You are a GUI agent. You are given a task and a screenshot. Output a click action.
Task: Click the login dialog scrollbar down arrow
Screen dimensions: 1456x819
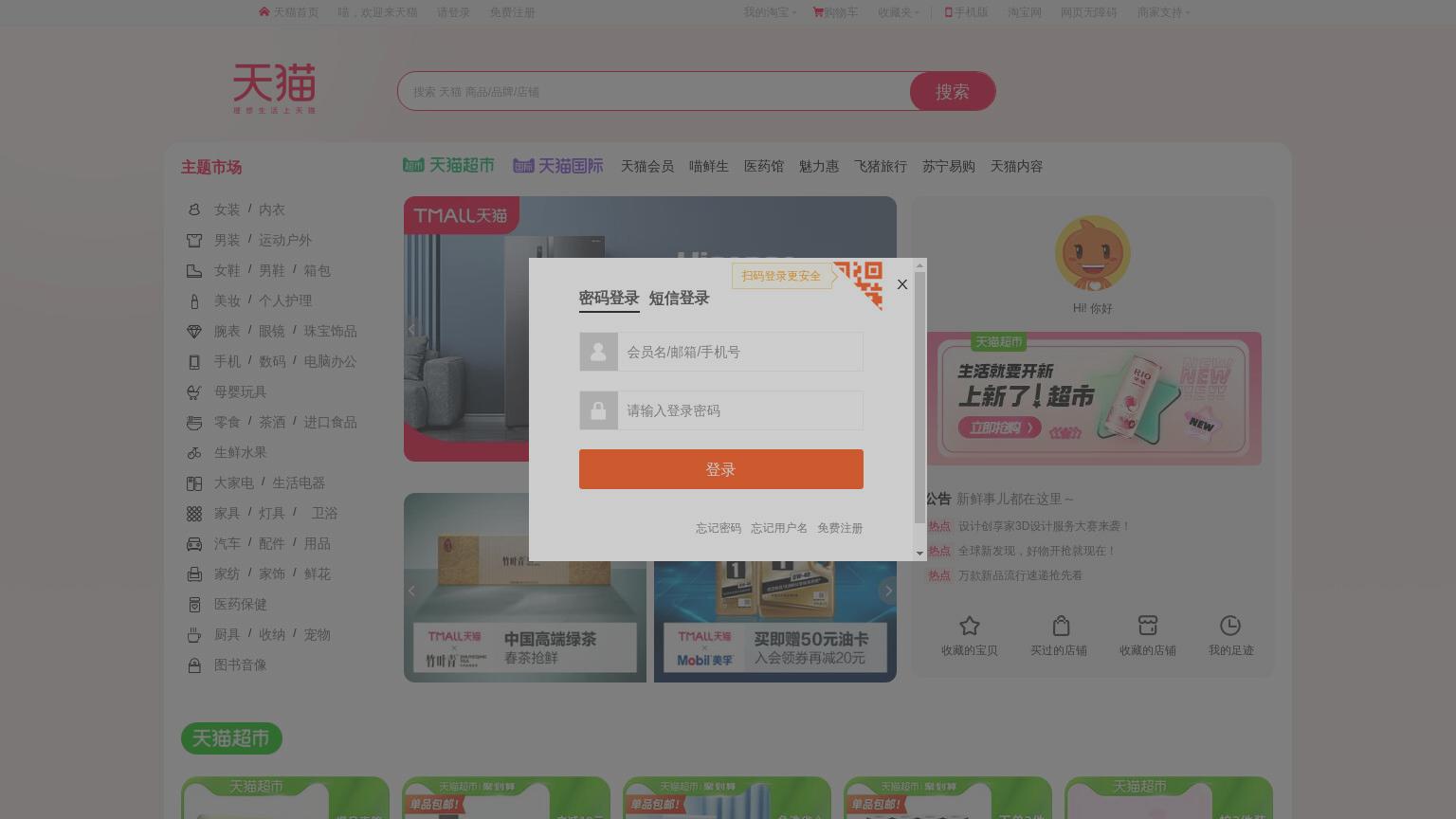tap(919, 554)
